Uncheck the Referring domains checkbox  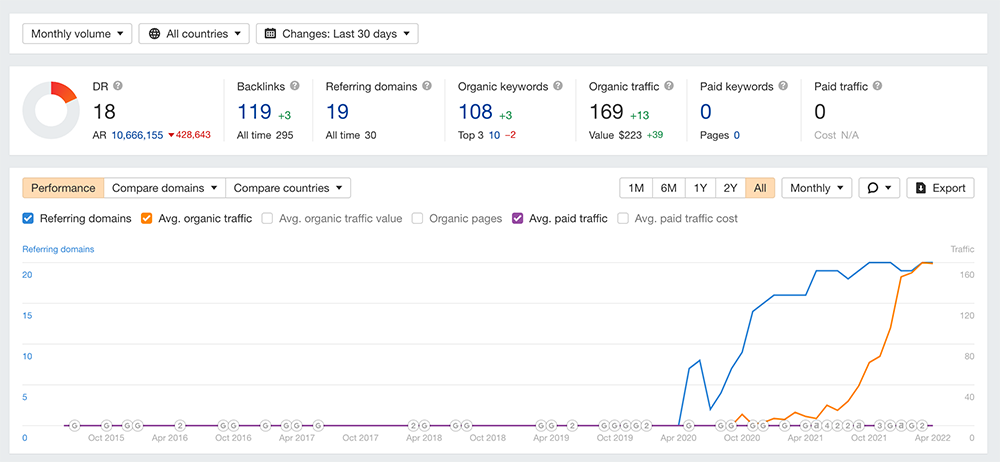29,218
